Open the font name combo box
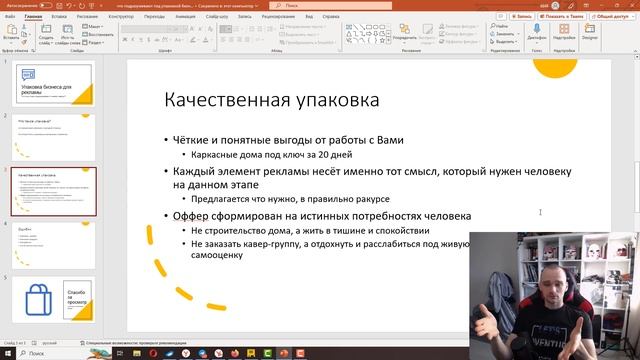 [146, 29]
